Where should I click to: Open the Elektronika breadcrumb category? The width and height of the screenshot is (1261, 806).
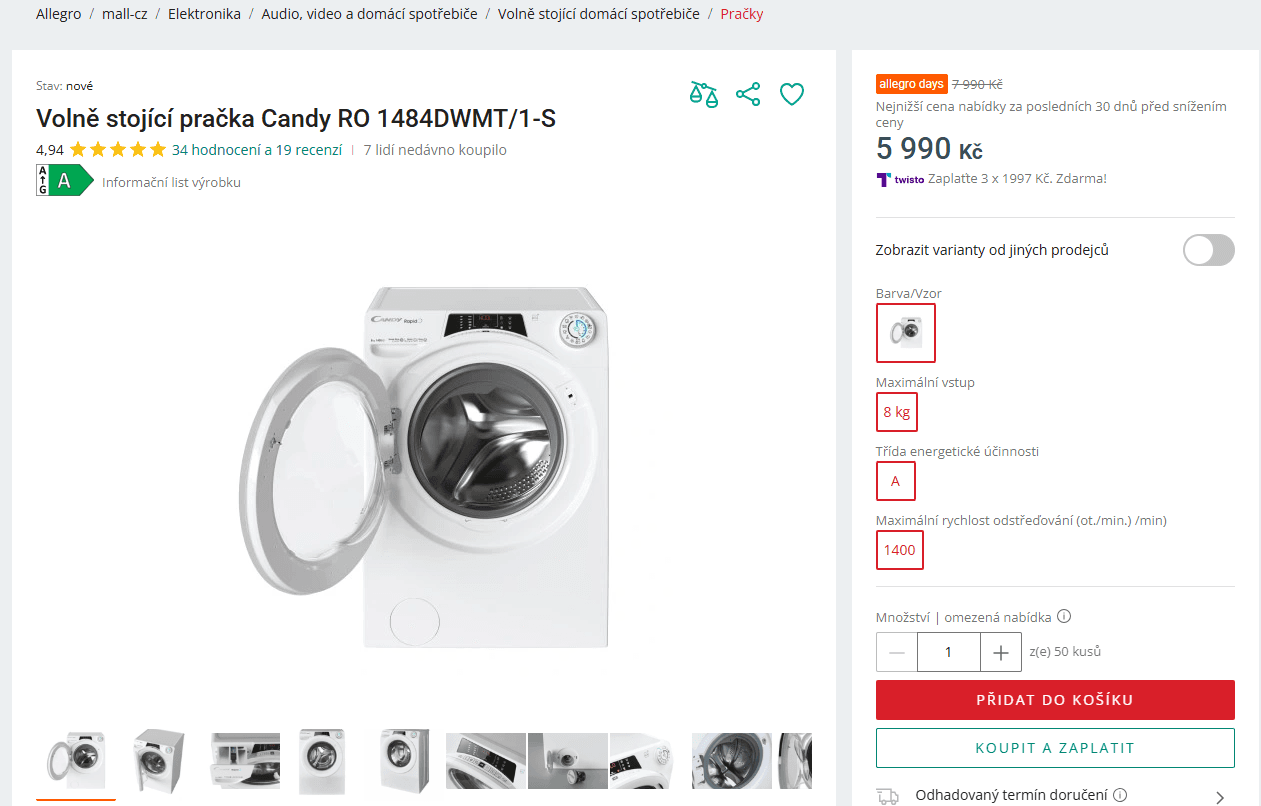[204, 14]
